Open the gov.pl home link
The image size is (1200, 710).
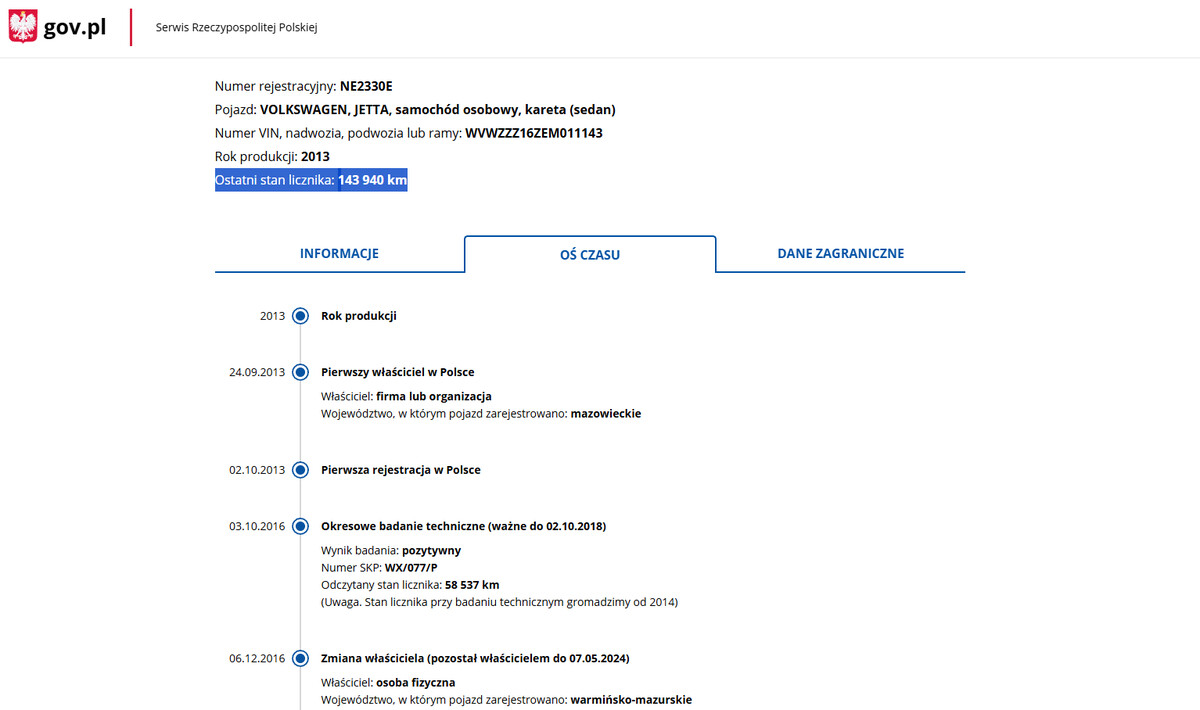[x=75, y=28]
